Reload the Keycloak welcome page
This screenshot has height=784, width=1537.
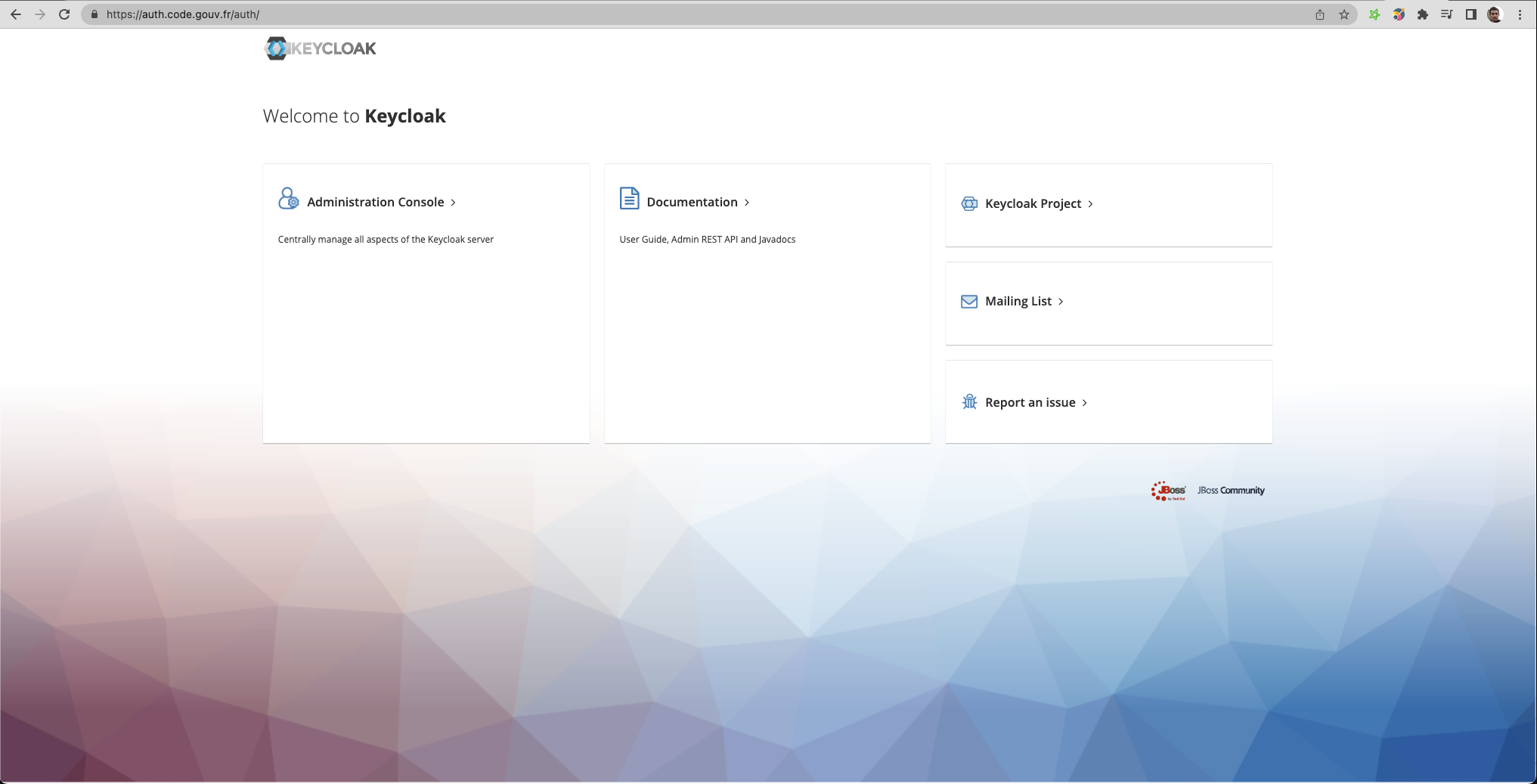click(64, 14)
